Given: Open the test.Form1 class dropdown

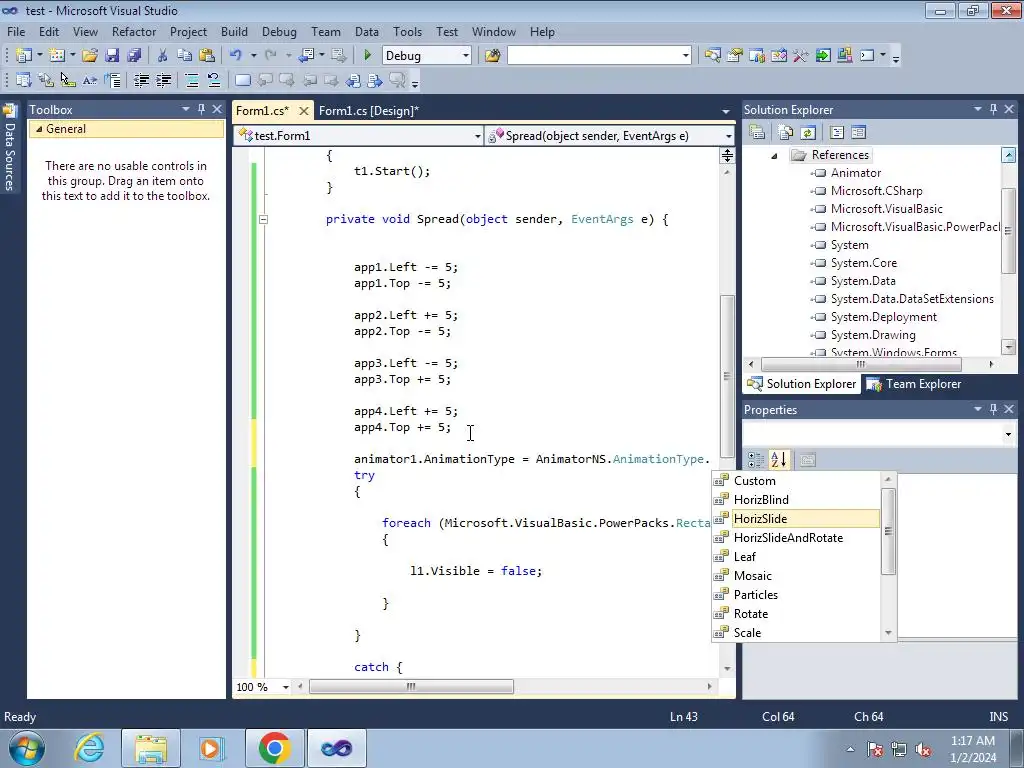Looking at the screenshot, I should coord(477,136).
